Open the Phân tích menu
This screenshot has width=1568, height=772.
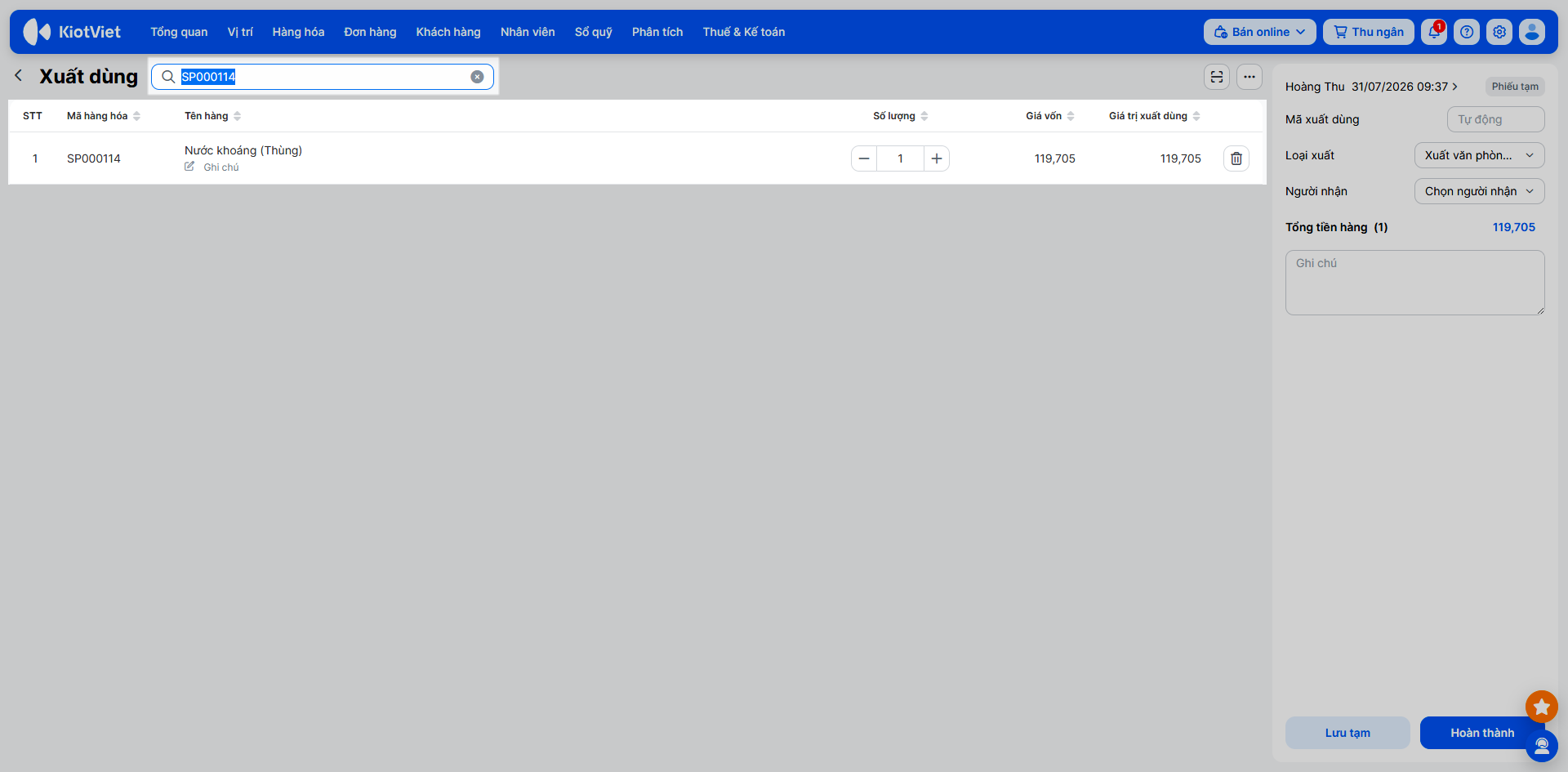pos(657,32)
